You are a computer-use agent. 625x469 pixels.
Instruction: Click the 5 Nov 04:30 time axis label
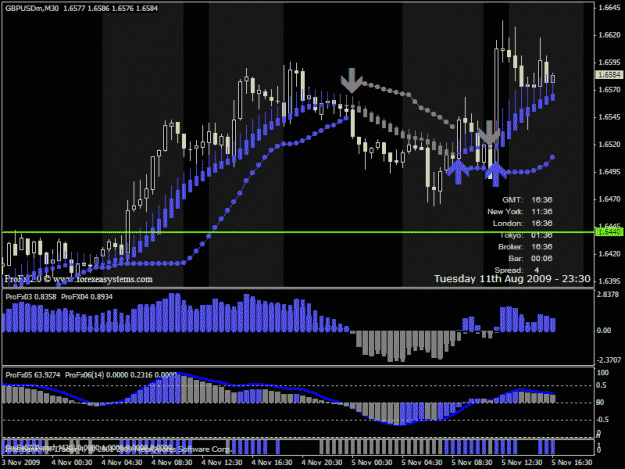422,463
